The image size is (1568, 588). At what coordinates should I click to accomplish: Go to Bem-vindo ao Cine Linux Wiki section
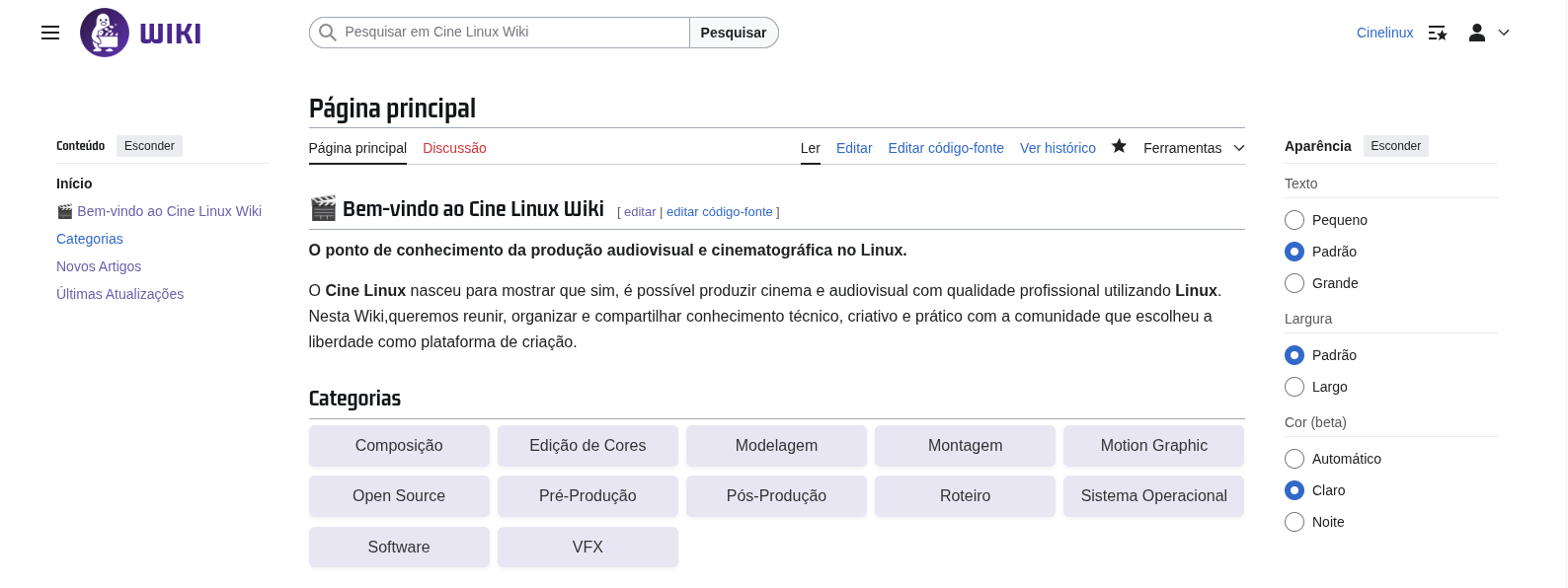coord(159,211)
